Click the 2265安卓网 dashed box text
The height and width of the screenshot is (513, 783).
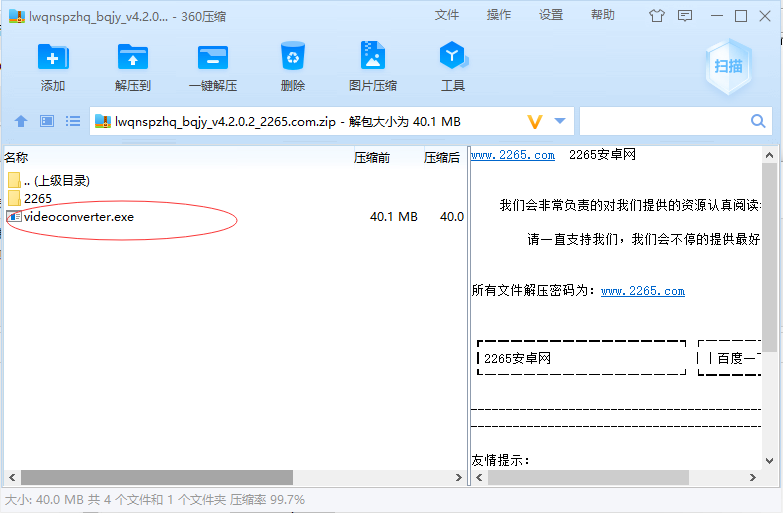coord(517,358)
